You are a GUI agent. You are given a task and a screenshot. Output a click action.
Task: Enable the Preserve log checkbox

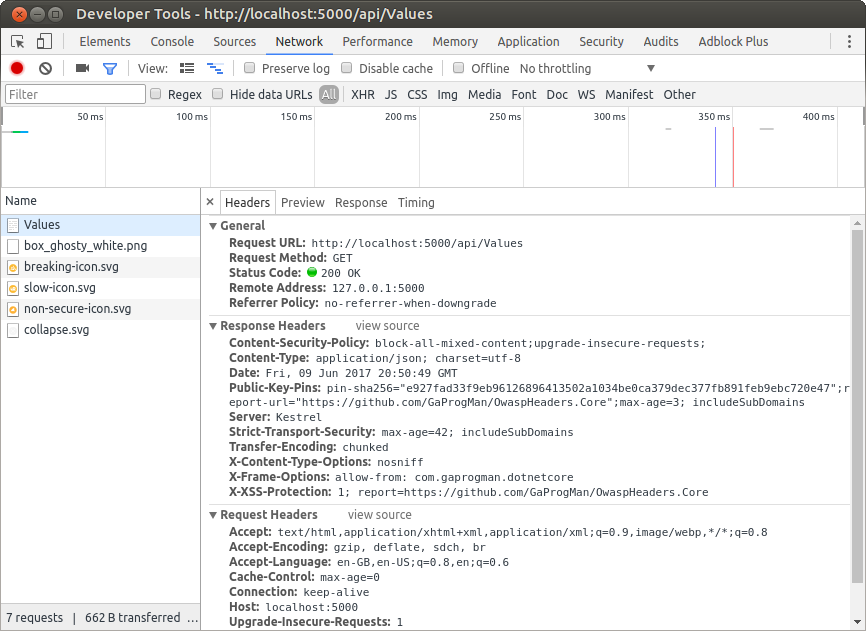250,68
